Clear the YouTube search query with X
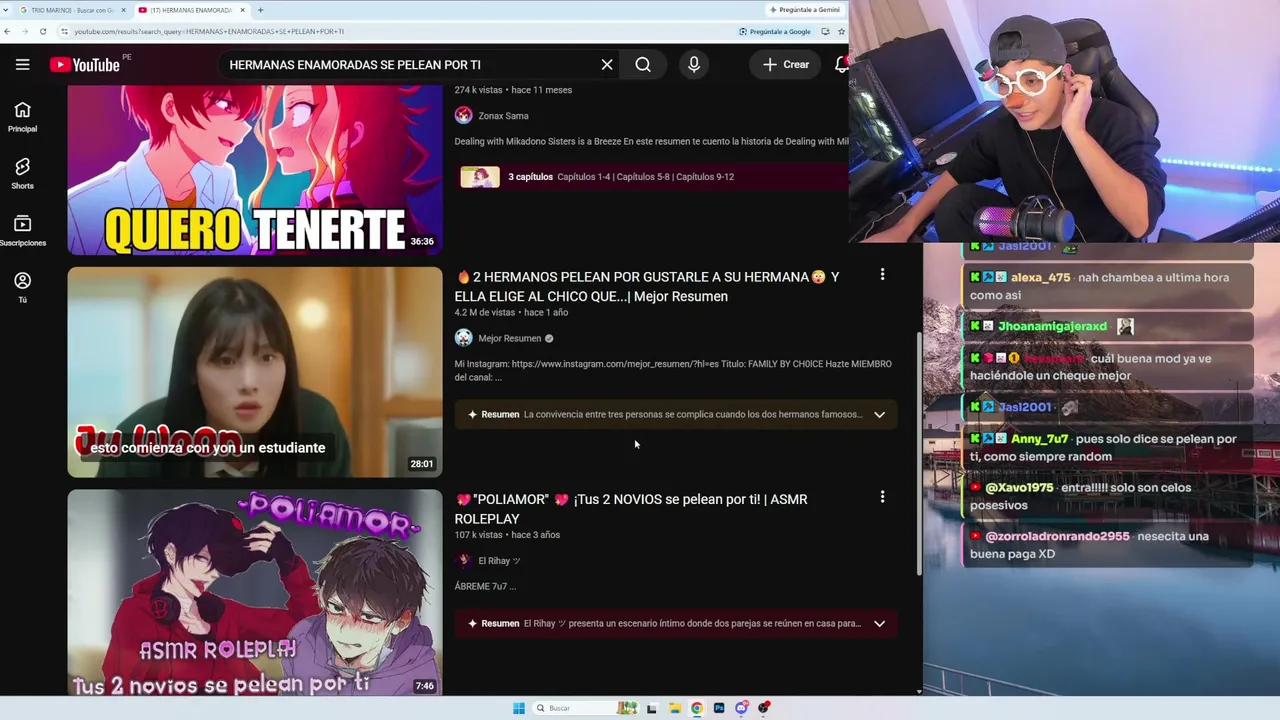Image resolution: width=1280 pixels, height=720 pixels. click(x=607, y=65)
